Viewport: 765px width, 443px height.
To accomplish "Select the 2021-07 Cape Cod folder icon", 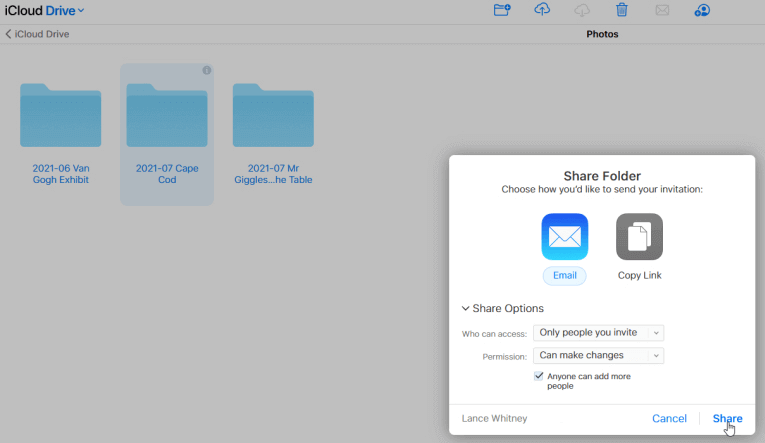I will tap(167, 115).
